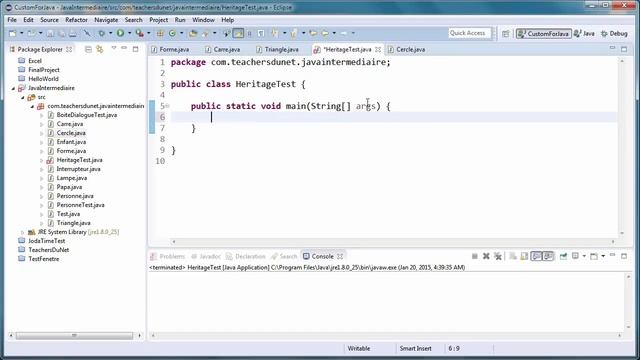Click the Quick Access search field

469,33
